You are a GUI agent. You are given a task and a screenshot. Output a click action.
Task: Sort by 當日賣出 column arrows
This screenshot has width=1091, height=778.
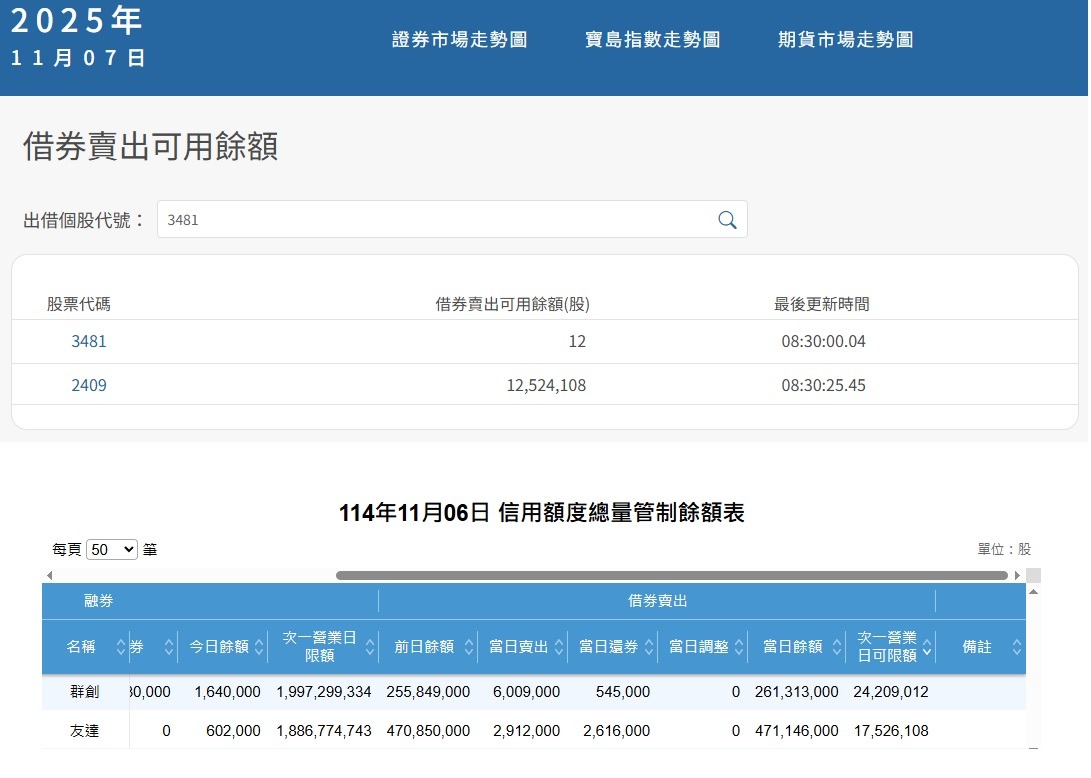(x=558, y=647)
